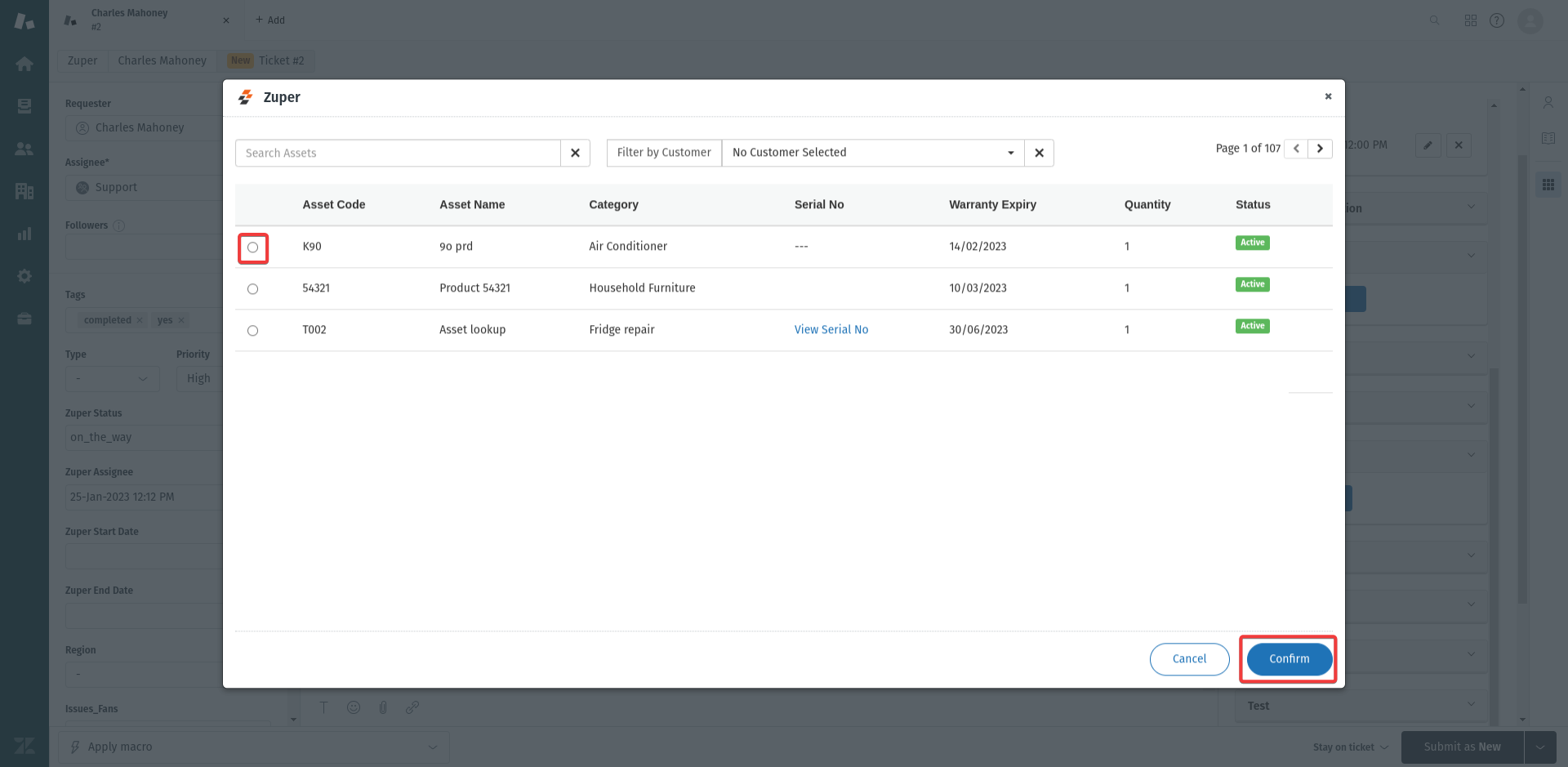Click the Assignee Support field
This screenshot has width=1568, height=767.
point(144,188)
